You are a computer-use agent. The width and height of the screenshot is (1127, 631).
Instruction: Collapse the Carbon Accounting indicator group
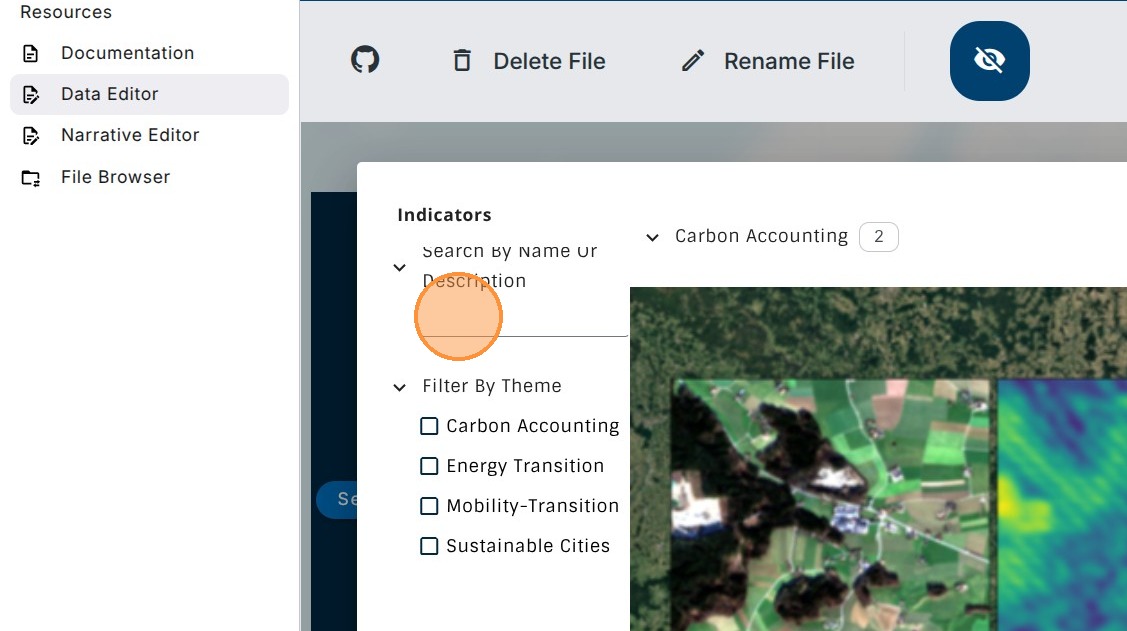coord(653,237)
